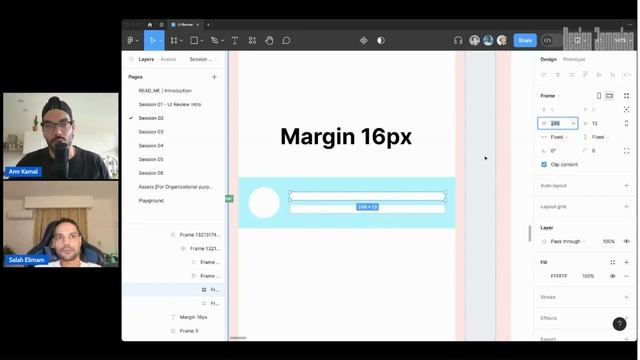Viewport: 640px width, 360px height.
Task: Toggle layer visibility eye in Layer section
Action: (626, 242)
